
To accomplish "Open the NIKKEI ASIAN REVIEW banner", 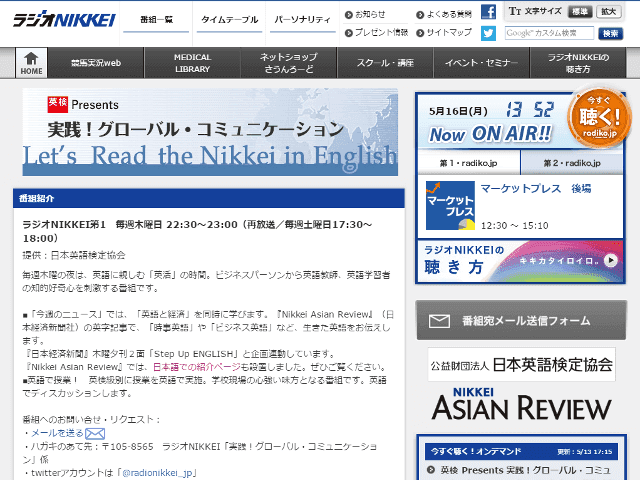I will pos(521,404).
